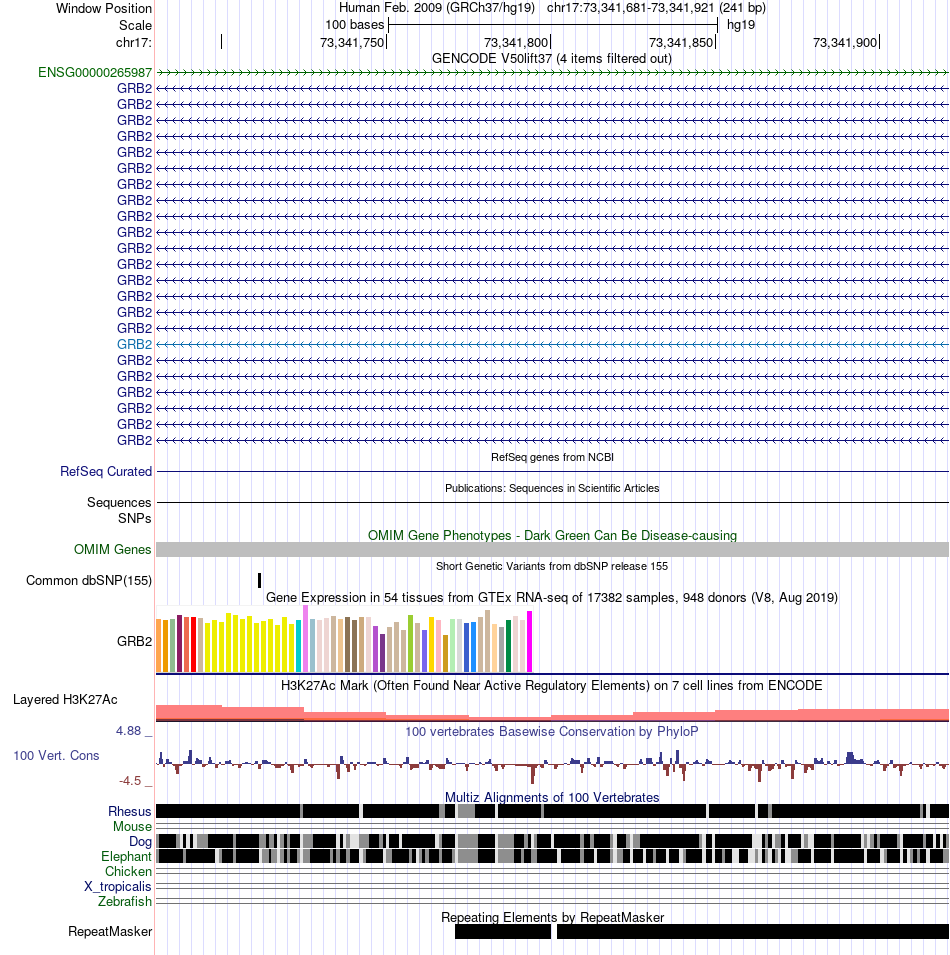950x955 pixels.
Task: Click the Scale label
Action: click(x=135, y=26)
